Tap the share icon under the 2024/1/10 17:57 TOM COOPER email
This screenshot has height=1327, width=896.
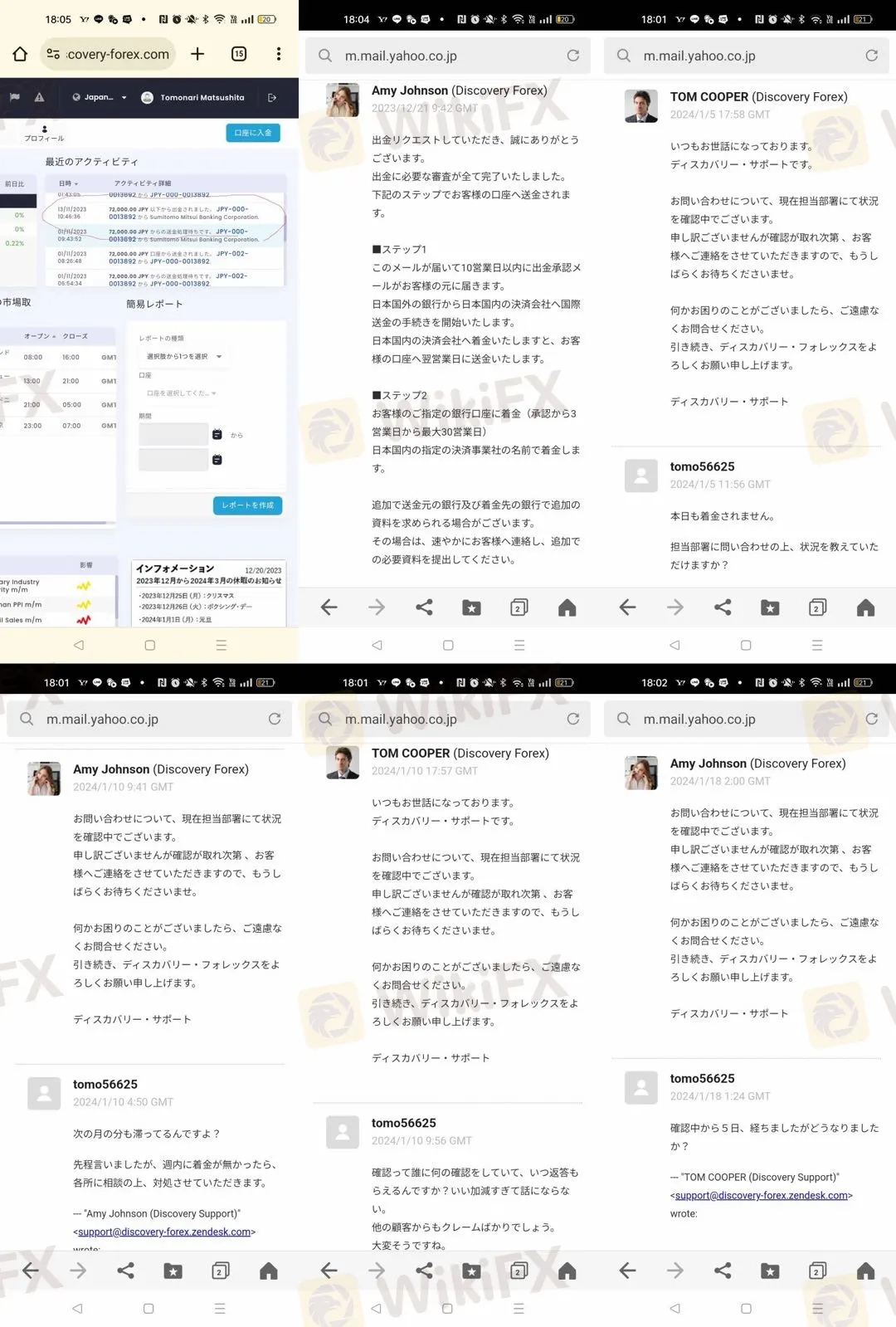(424, 1271)
